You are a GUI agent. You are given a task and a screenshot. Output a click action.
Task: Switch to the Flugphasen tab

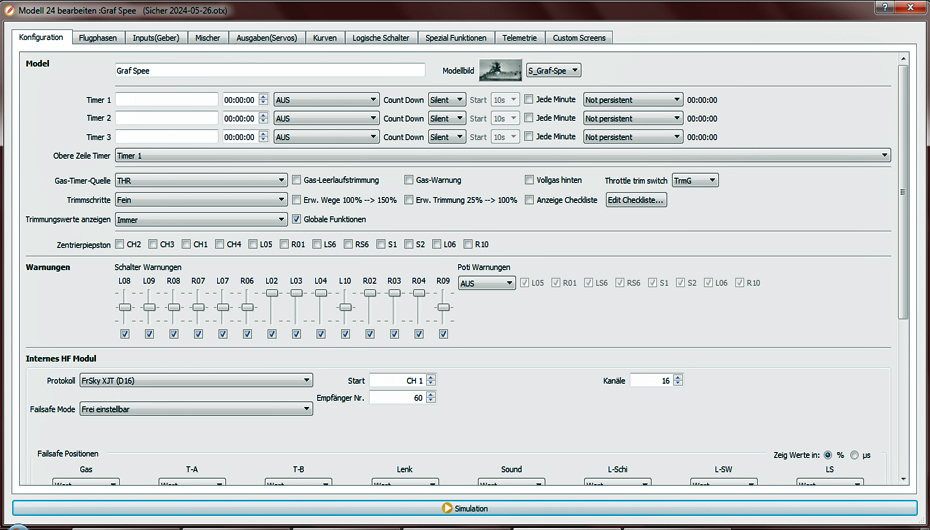98,38
